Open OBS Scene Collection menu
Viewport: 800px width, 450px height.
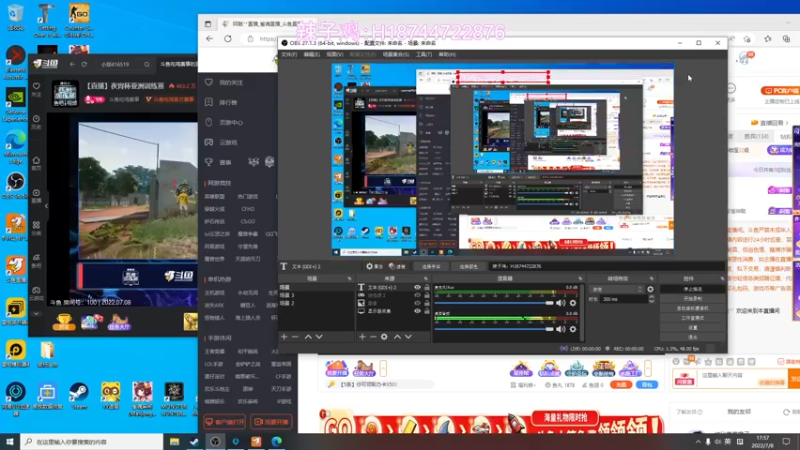[395, 55]
